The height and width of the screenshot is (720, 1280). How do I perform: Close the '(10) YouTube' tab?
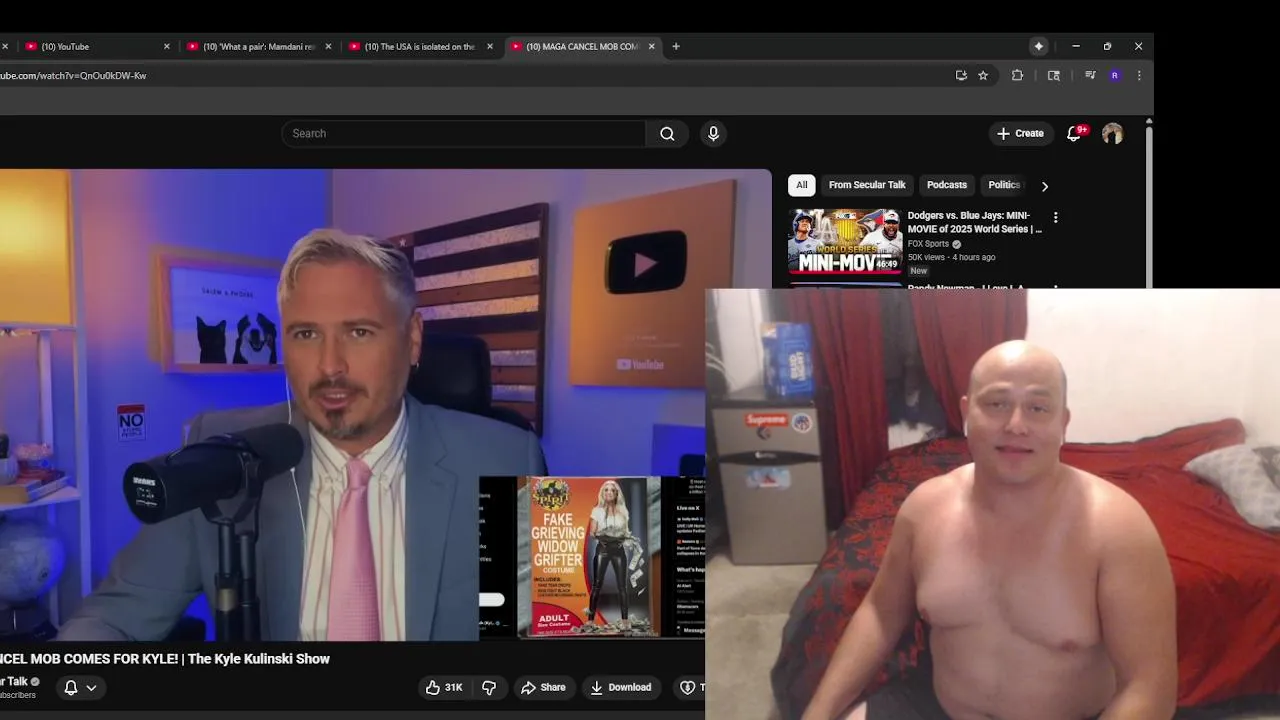point(167,46)
